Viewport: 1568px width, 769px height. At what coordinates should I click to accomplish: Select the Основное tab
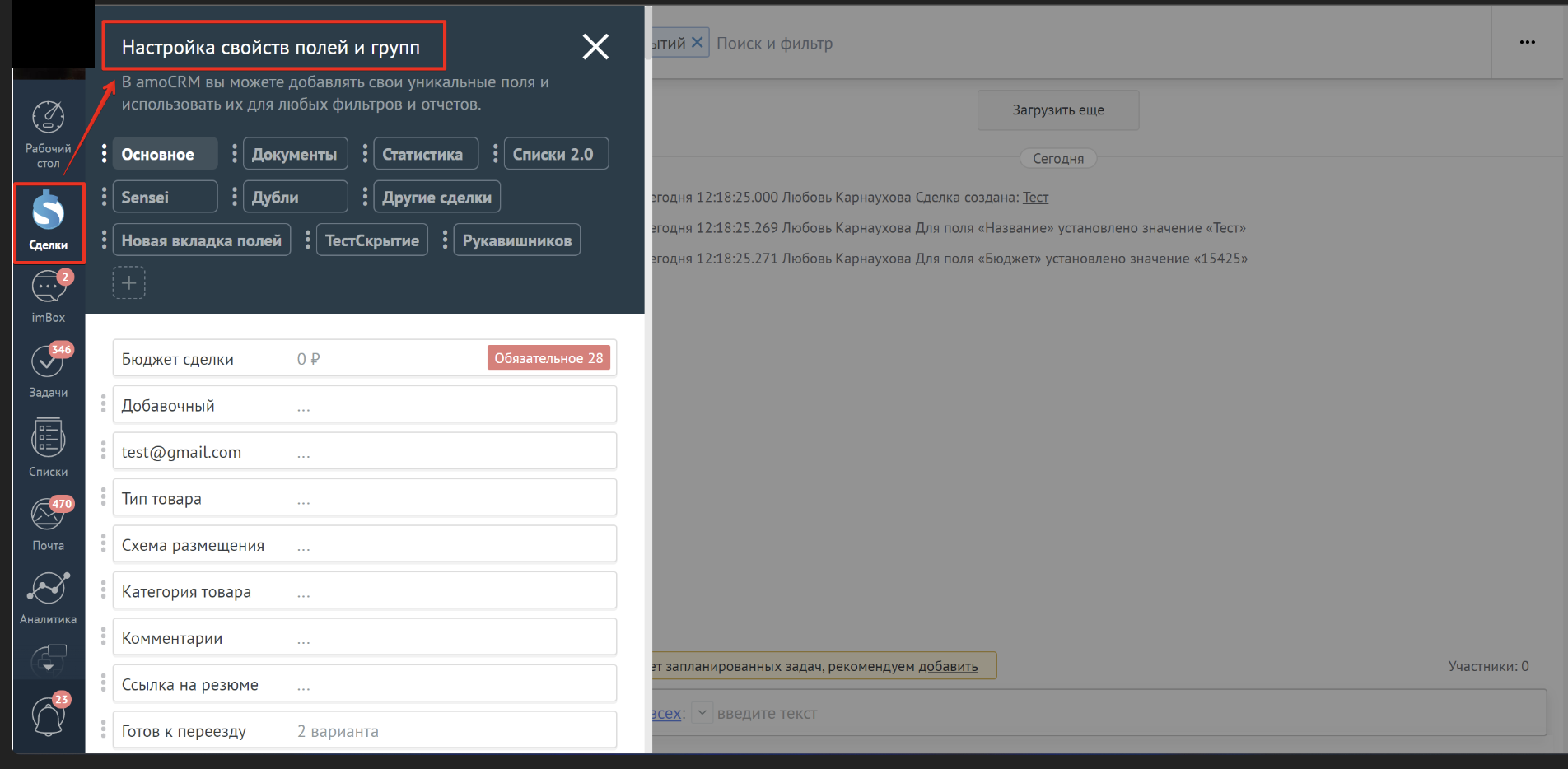coord(165,154)
